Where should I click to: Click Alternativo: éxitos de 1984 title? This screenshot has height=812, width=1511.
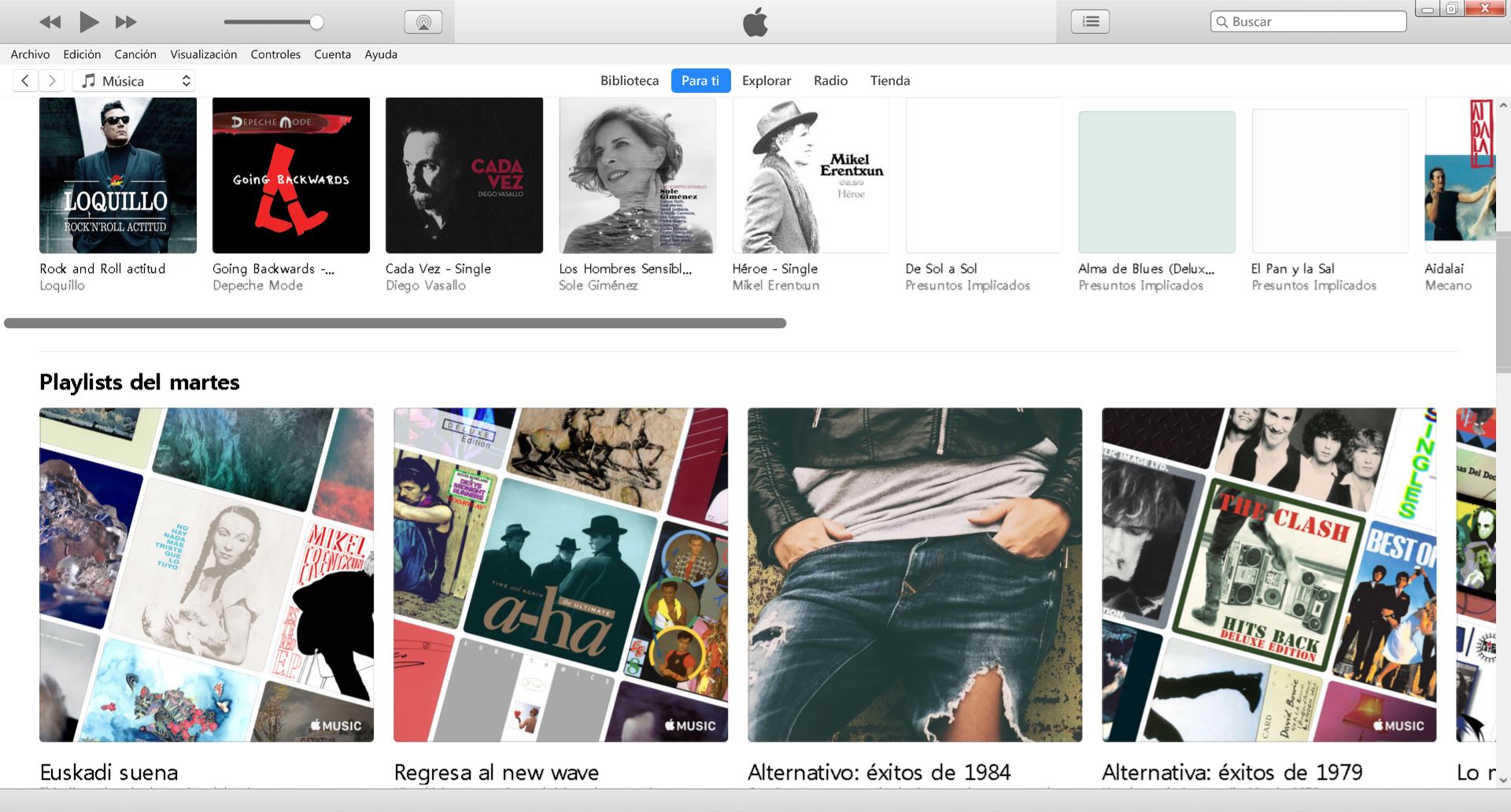[x=879, y=772]
